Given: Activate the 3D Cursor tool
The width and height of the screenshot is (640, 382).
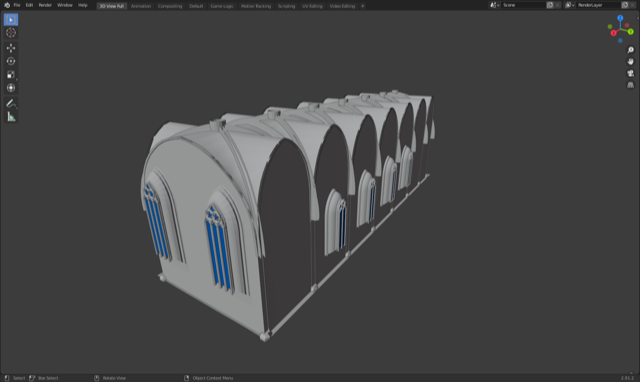Looking at the screenshot, I should click(x=11, y=33).
